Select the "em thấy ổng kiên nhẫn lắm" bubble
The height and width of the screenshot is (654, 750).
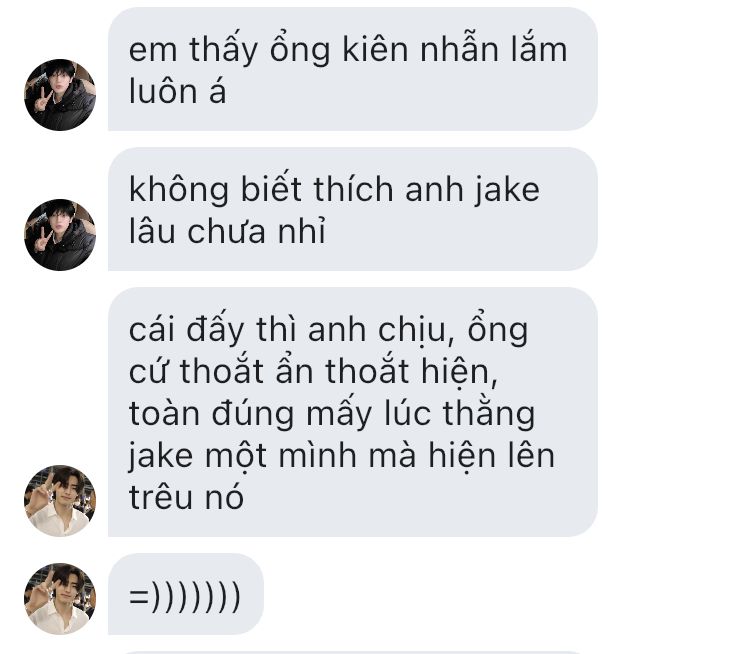pyautogui.click(x=353, y=69)
